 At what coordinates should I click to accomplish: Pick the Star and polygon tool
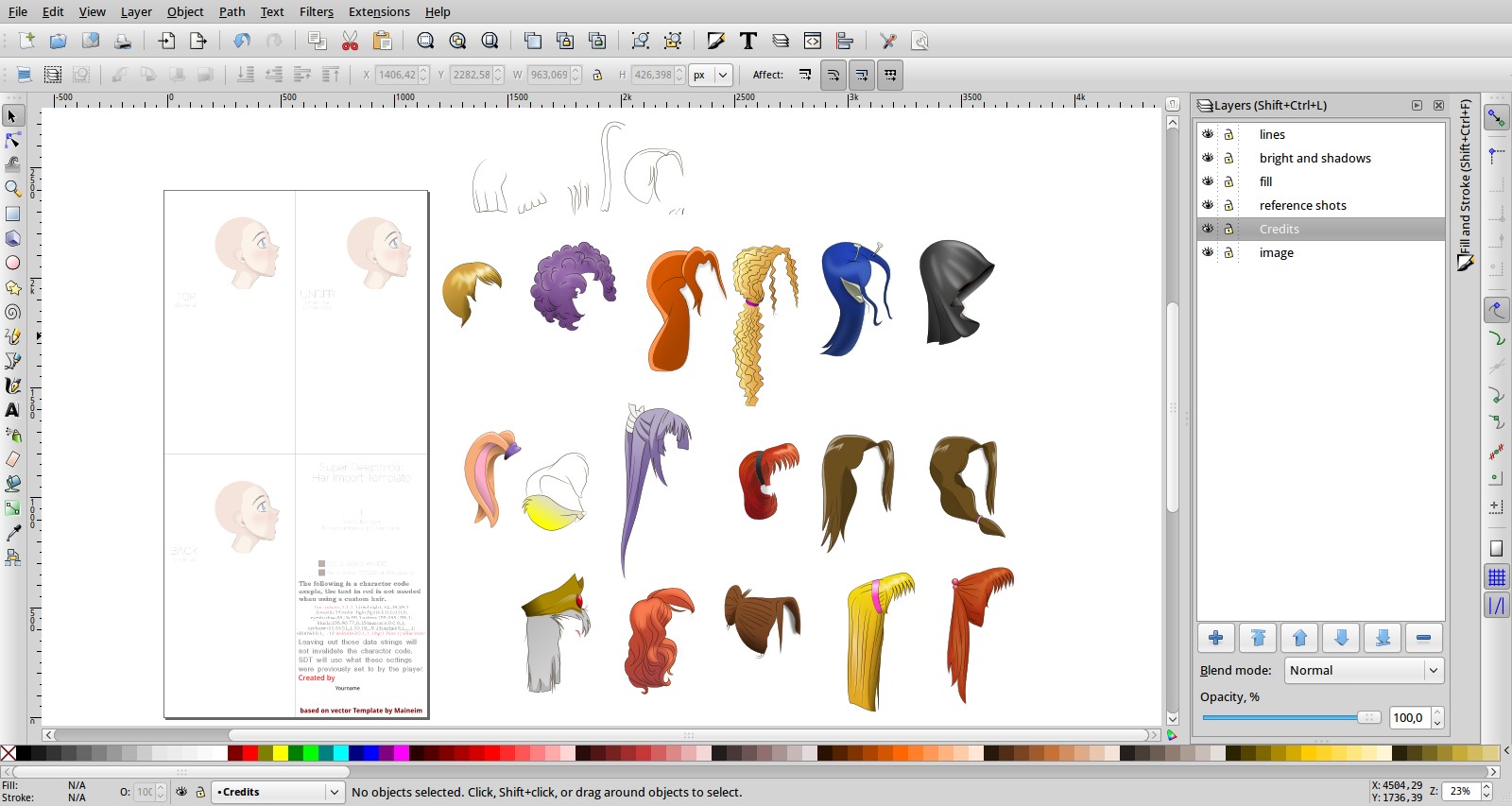coord(12,287)
